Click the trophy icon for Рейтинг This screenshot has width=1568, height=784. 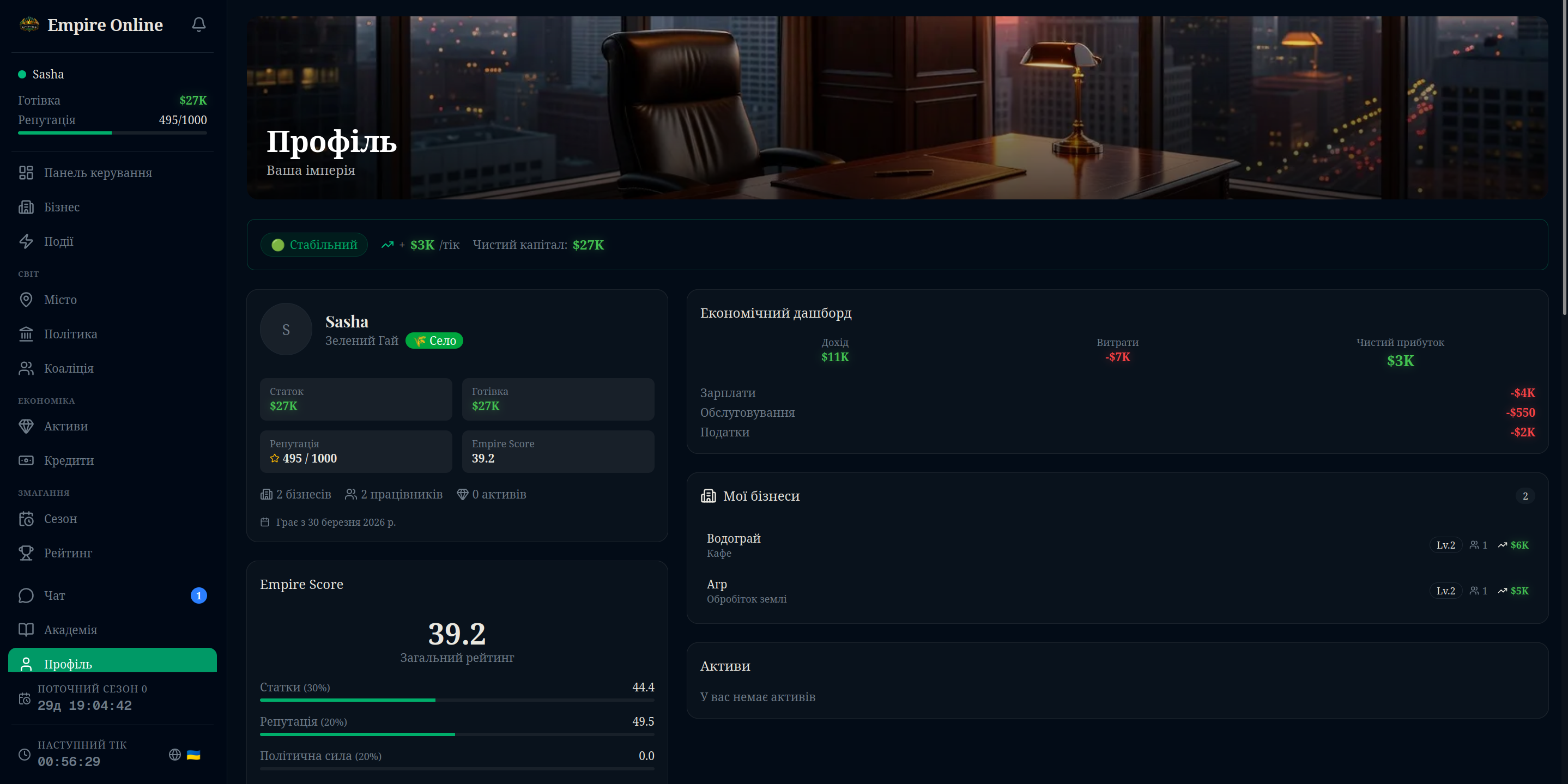click(26, 552)
